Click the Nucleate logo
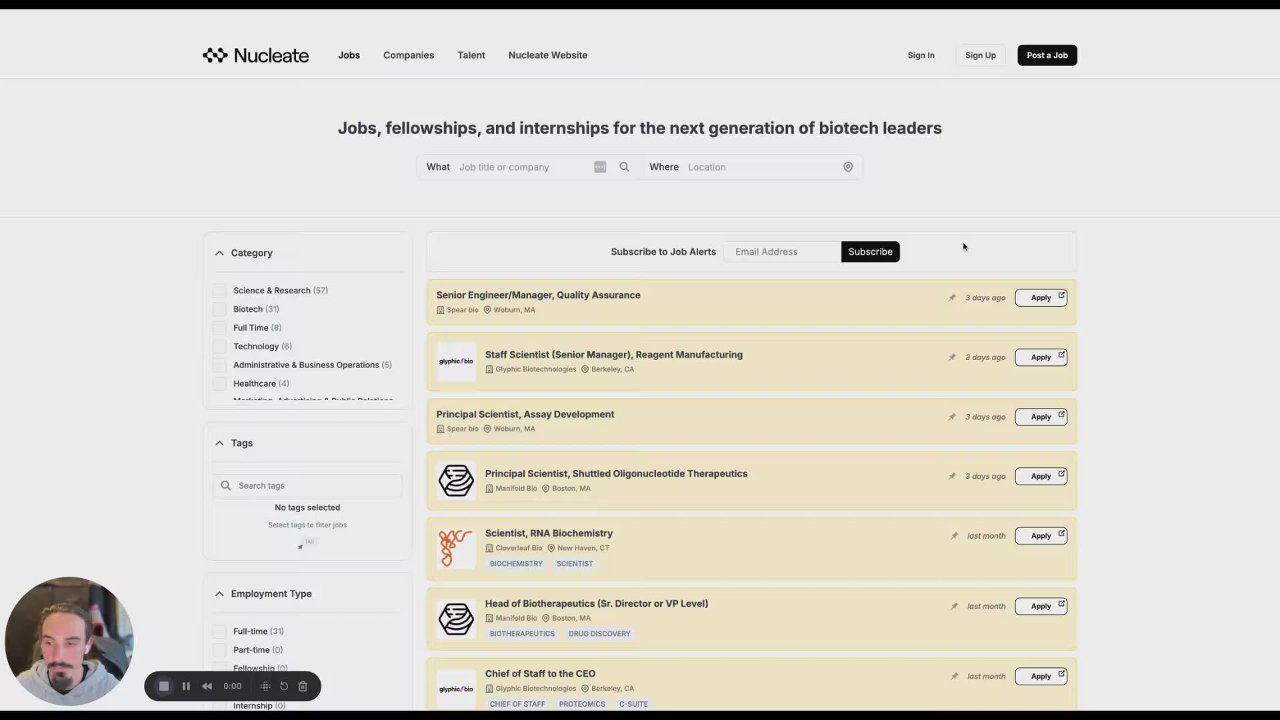This screenshot has width=1280, height=720. [256, 55]
